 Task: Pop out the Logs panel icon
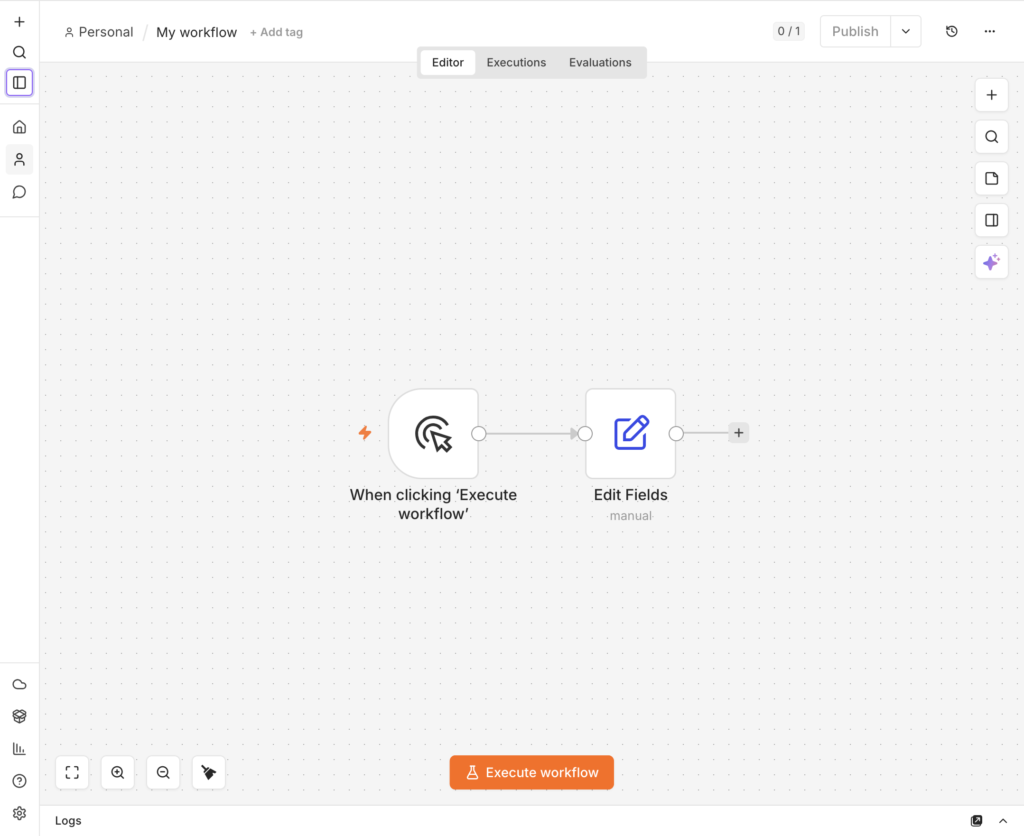[x=976, y=821]
